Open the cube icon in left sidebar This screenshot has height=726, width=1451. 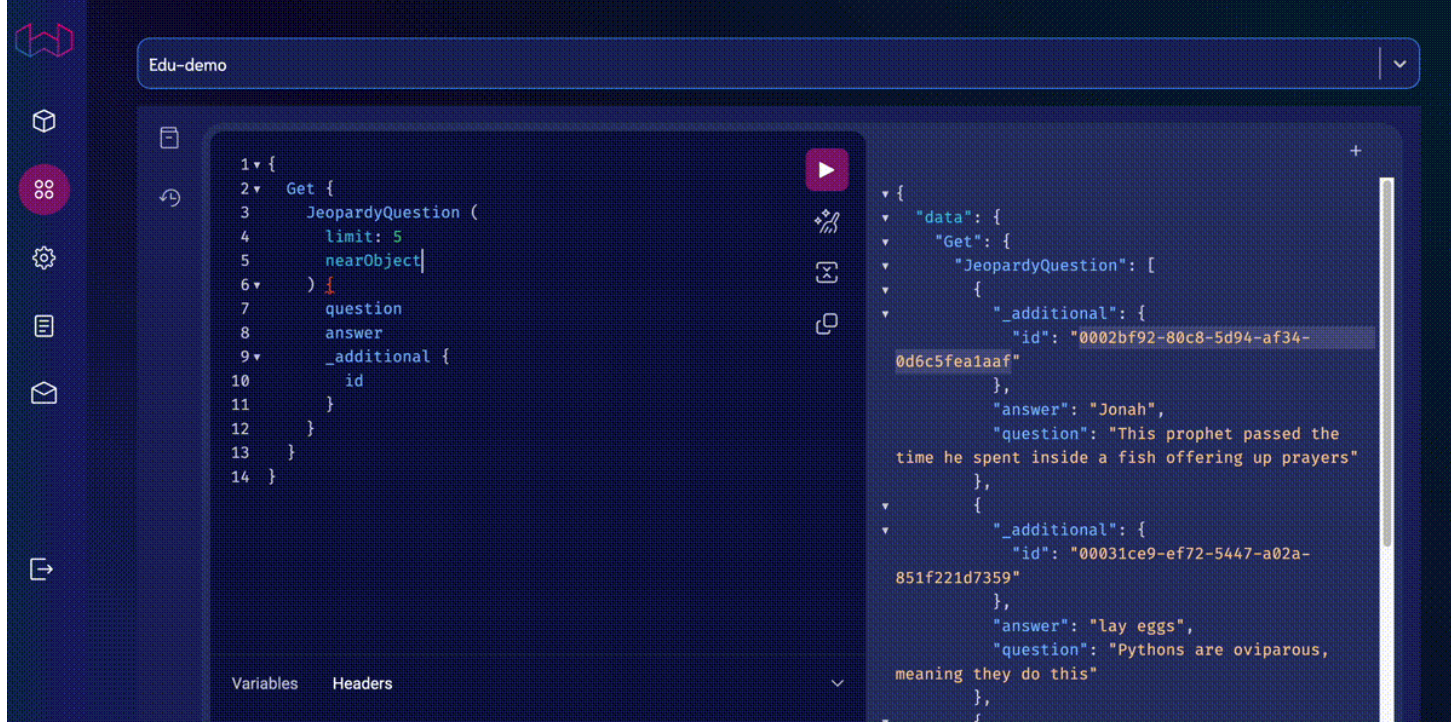(x=44, y=122)
